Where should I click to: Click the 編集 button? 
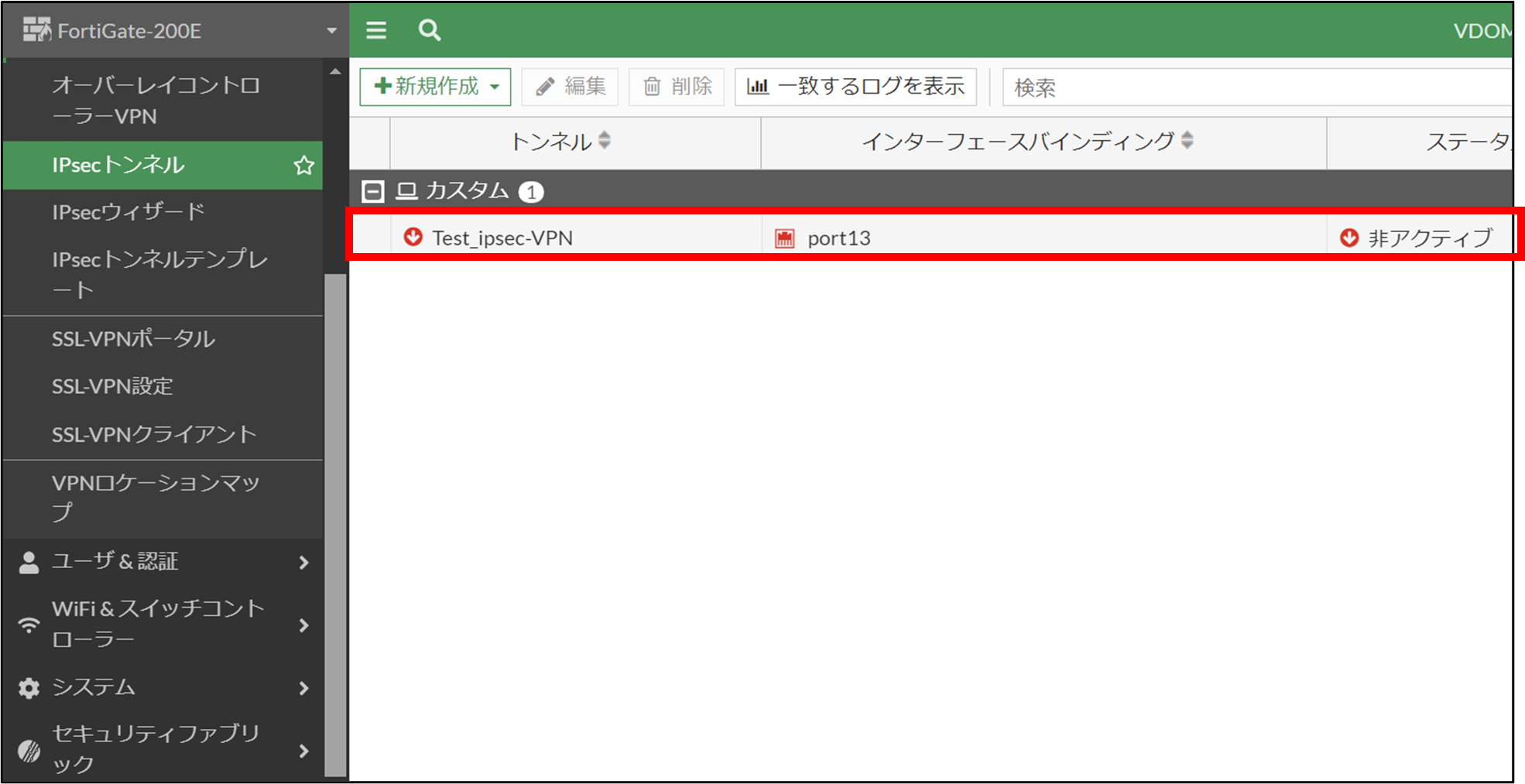(570, 87)
